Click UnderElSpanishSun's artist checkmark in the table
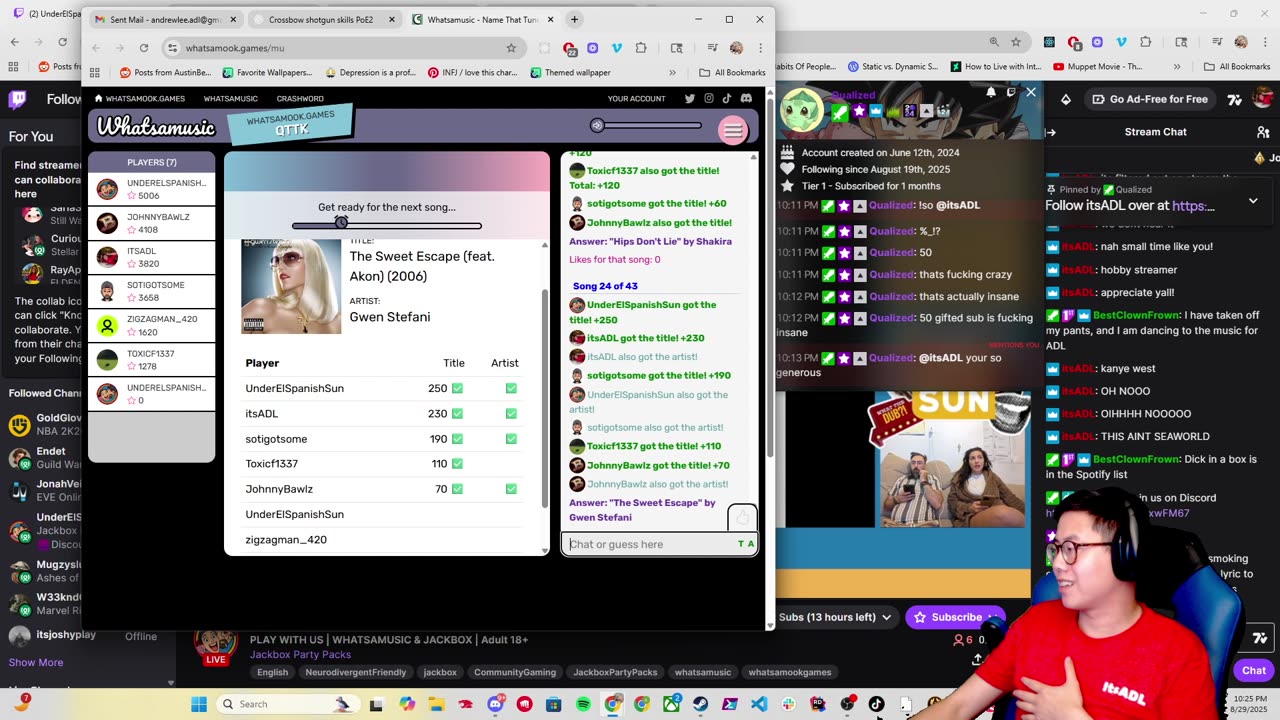 tap(511, 388)
